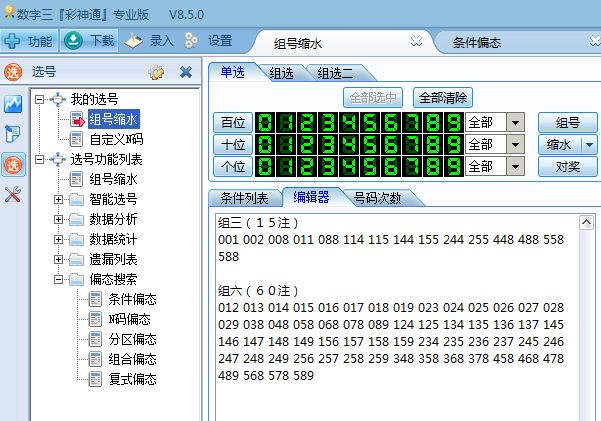Expand the 智能选号 tree folder

point(59,199)
